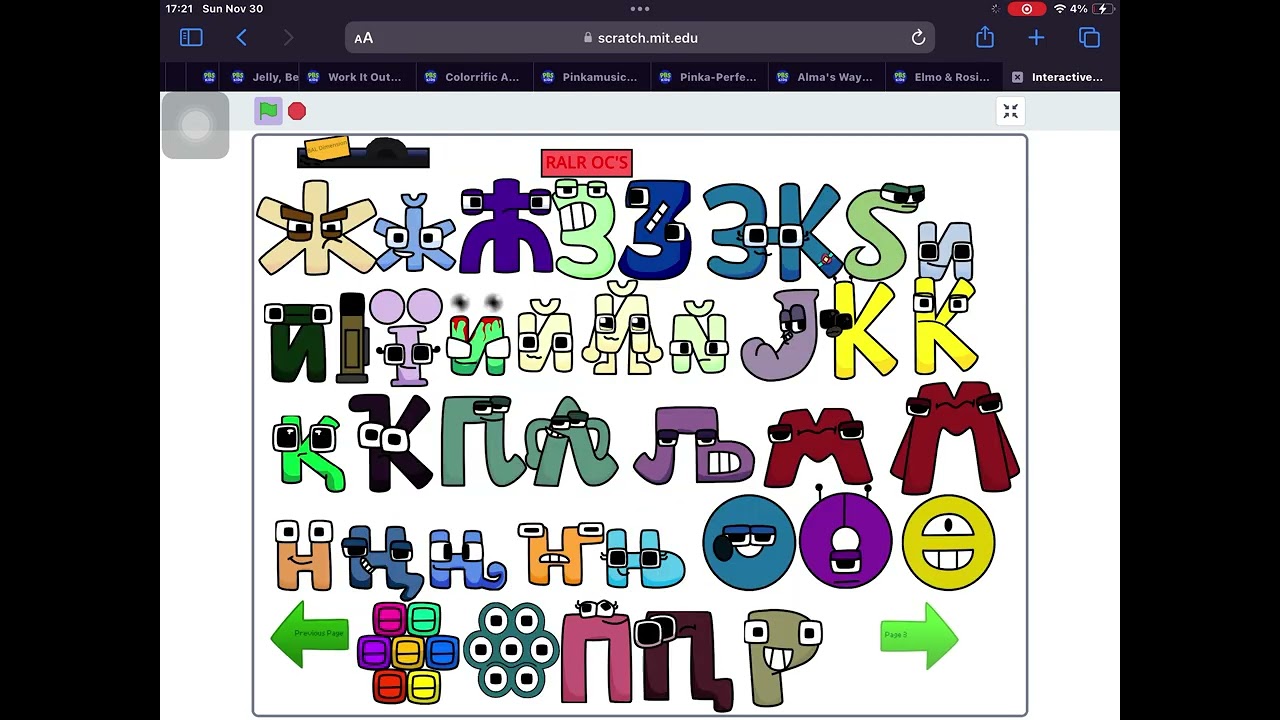The image size is (1280, 720).
Task: Click the beige angry Ж character
Action: point(316,228)
